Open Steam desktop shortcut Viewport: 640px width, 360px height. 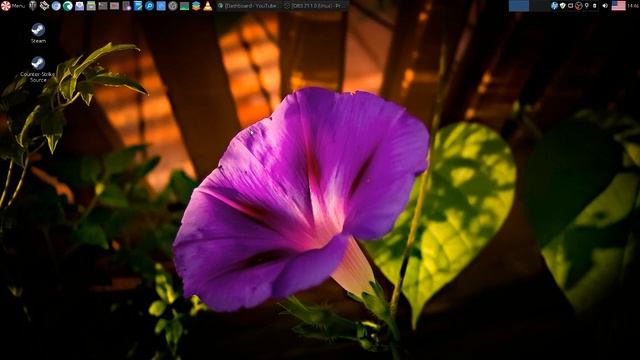pos(38,33)
